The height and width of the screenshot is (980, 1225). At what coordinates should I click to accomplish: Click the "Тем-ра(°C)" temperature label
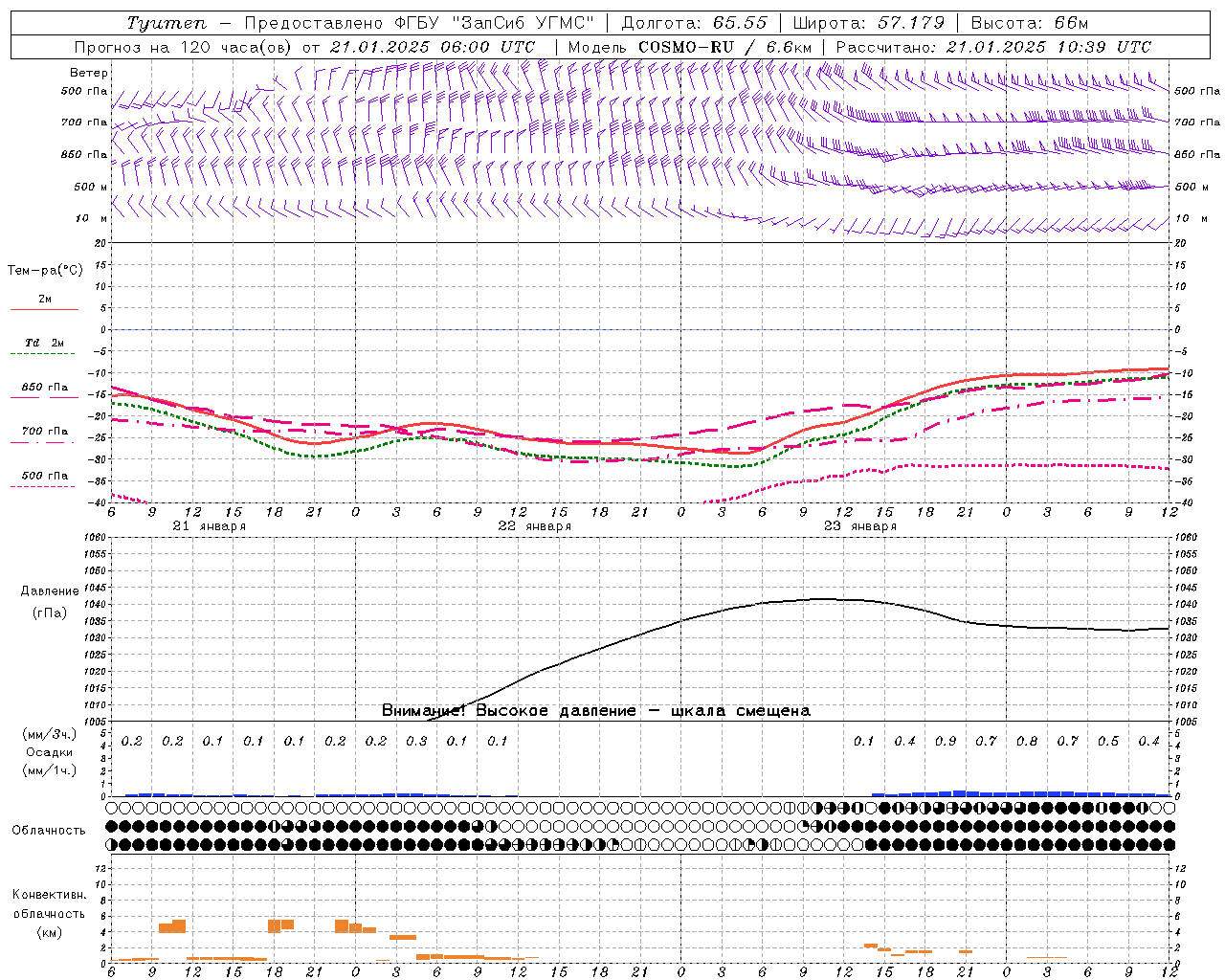[x=45, y=271]
